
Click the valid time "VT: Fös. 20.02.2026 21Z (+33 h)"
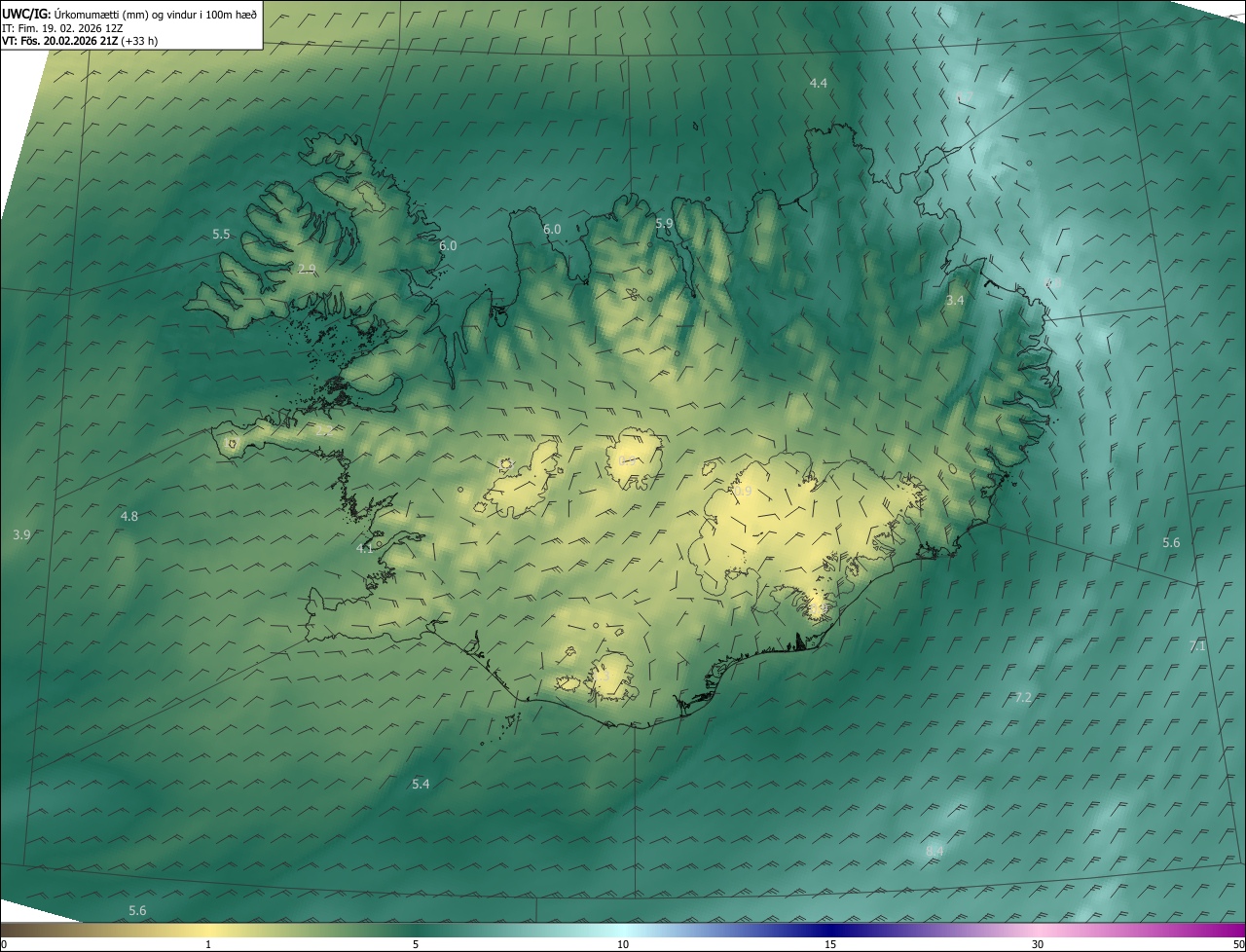coord(80,41)
